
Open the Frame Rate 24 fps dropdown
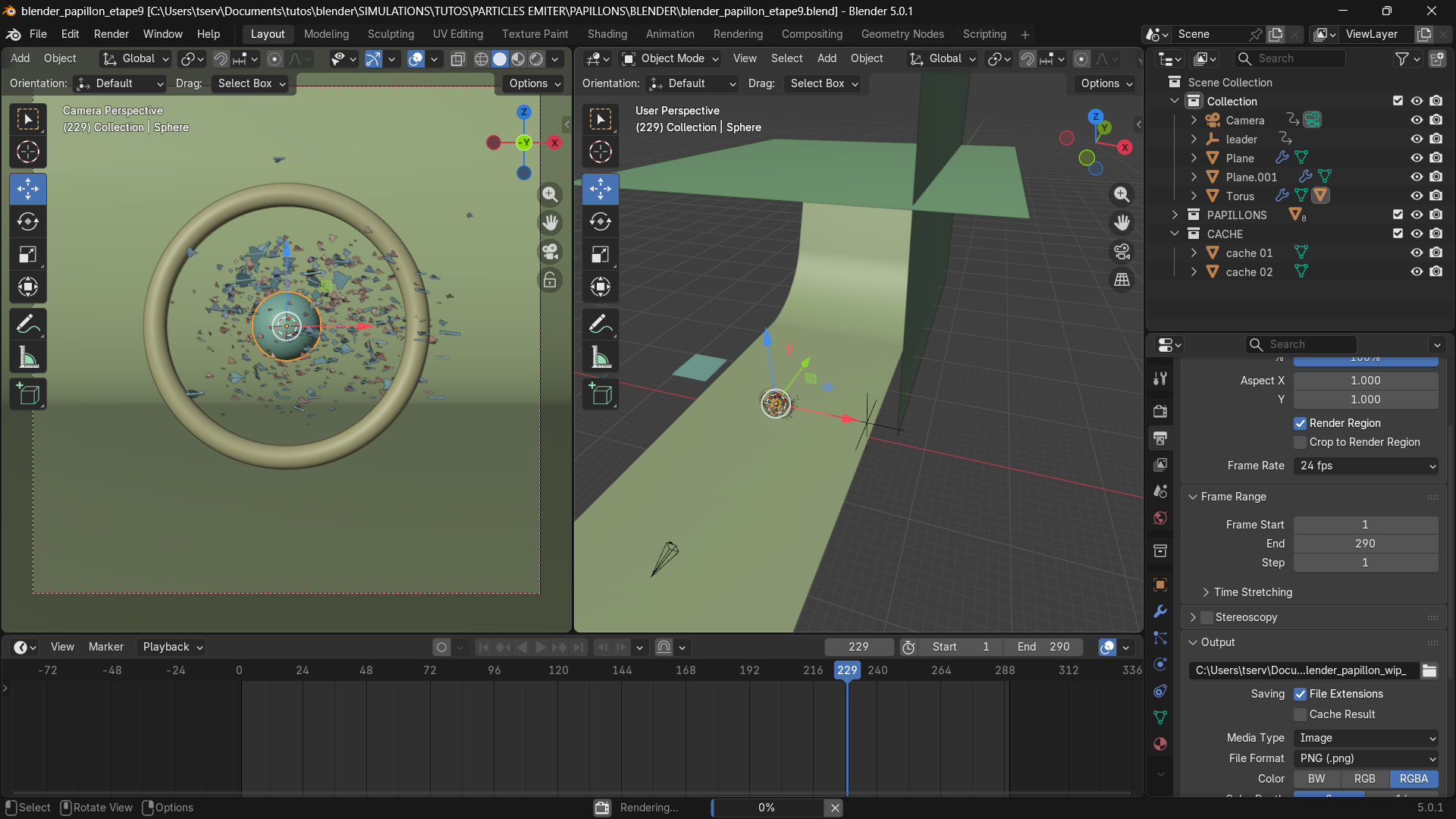[x=1366, y=466]
